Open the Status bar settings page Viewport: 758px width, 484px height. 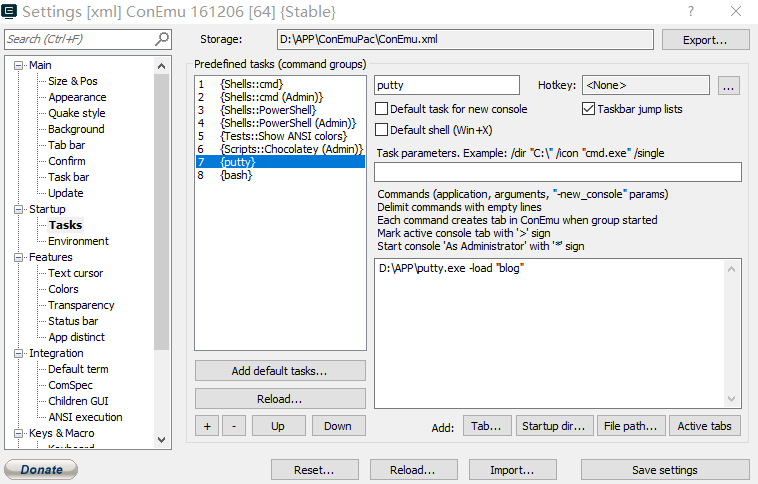click(73, 321)
